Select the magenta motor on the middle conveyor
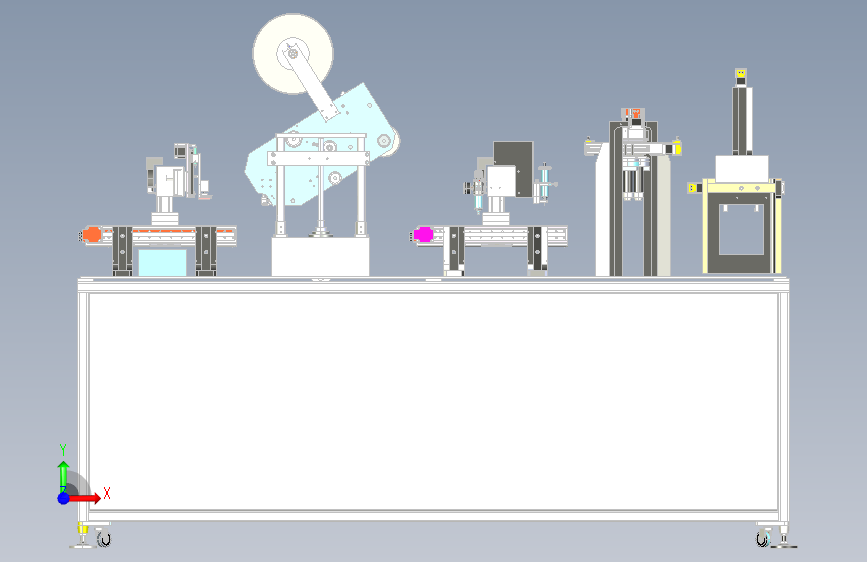This screenshot has height=562, width=867. tap(423, 235)
